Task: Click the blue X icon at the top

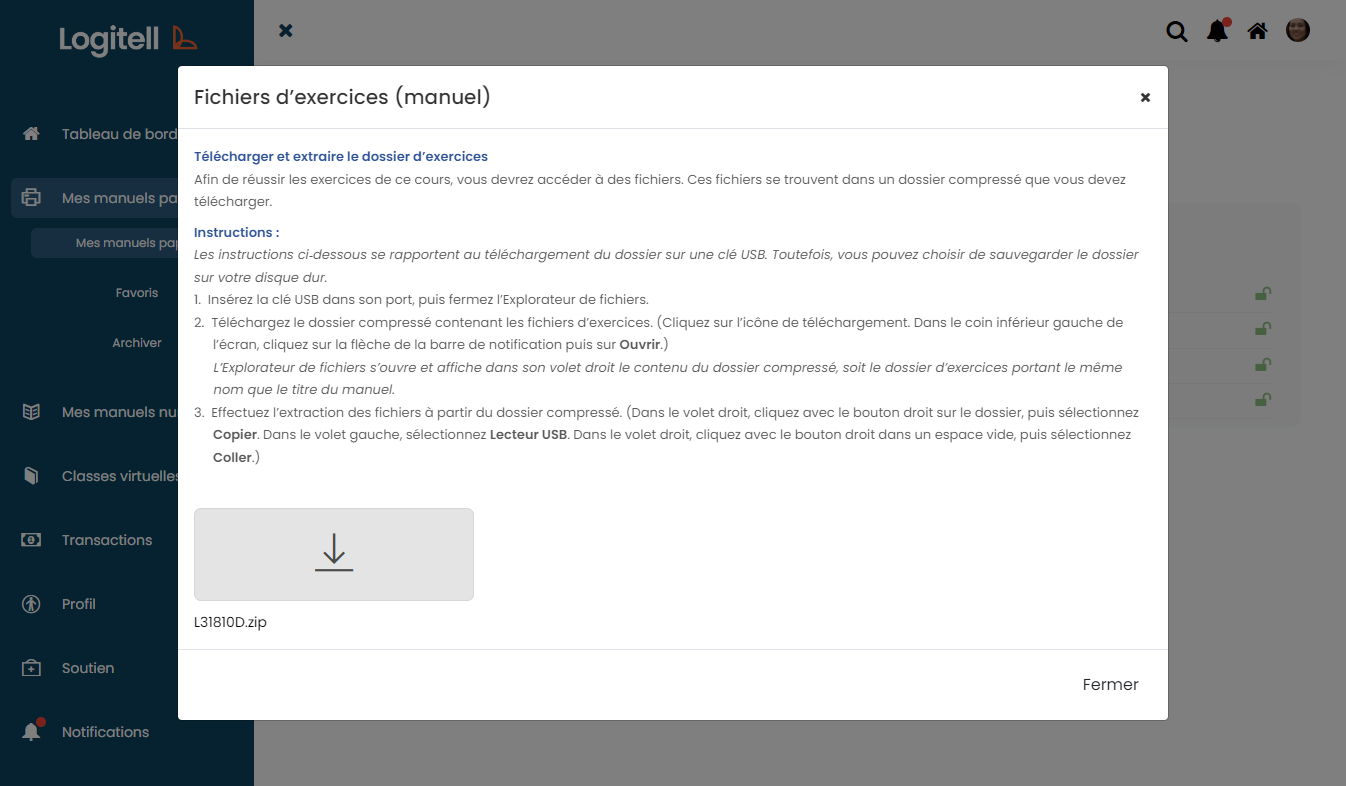Action: tap(286, 30)
